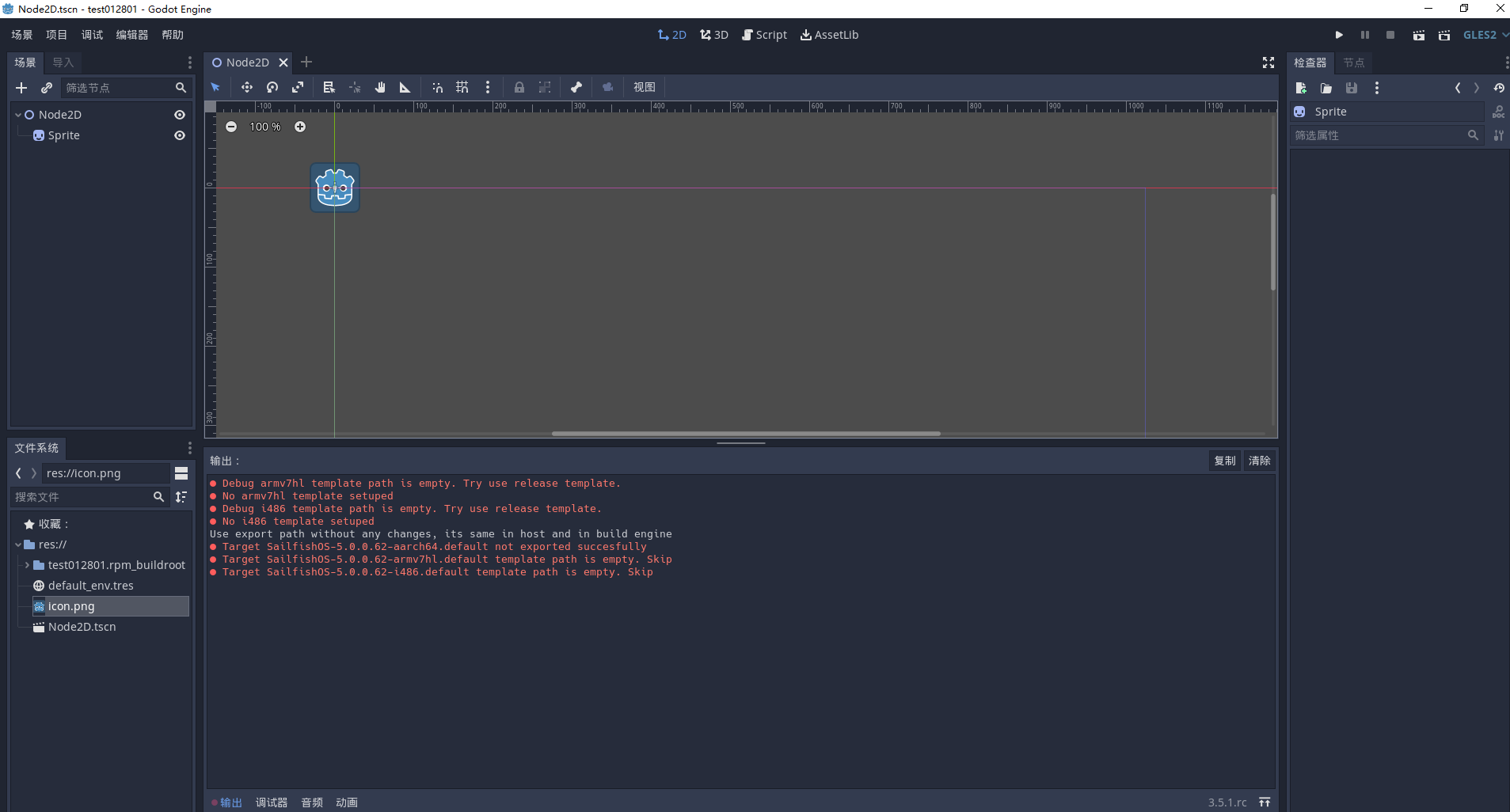Select the Rotate tool
Screen dimensions: 1510x812
pos(272,87)
